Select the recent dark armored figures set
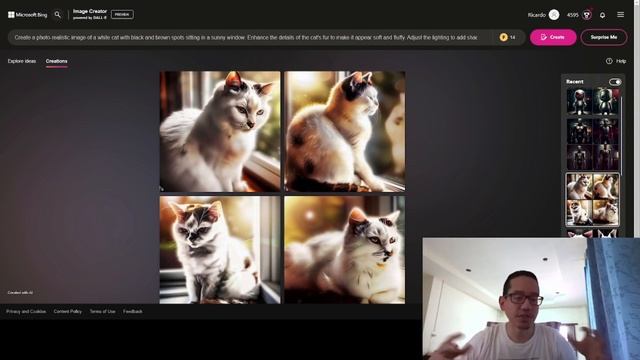 (x=593, y=144)
